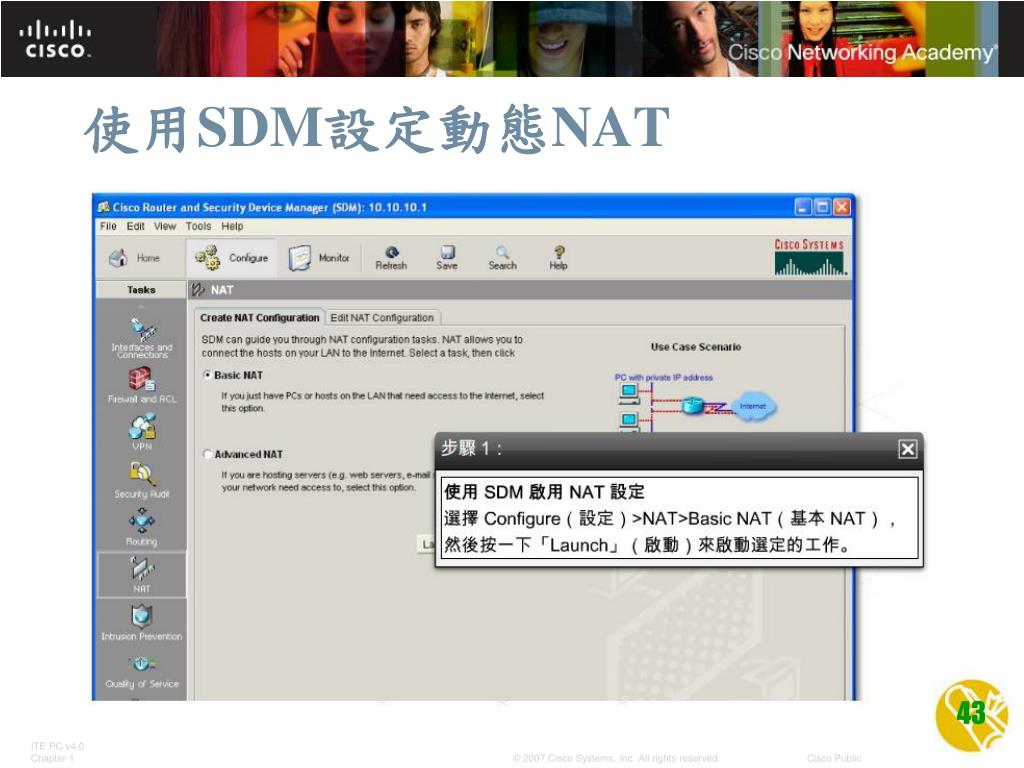Open the Help menu

232,227
